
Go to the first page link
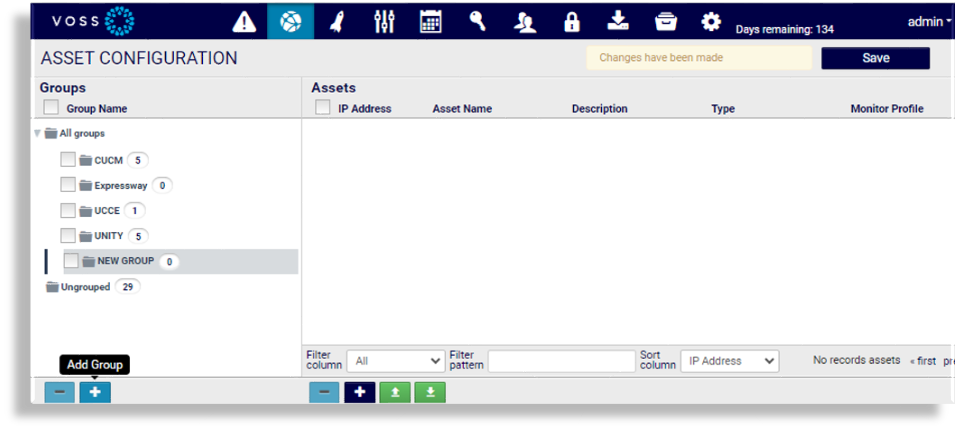[922, 361]
